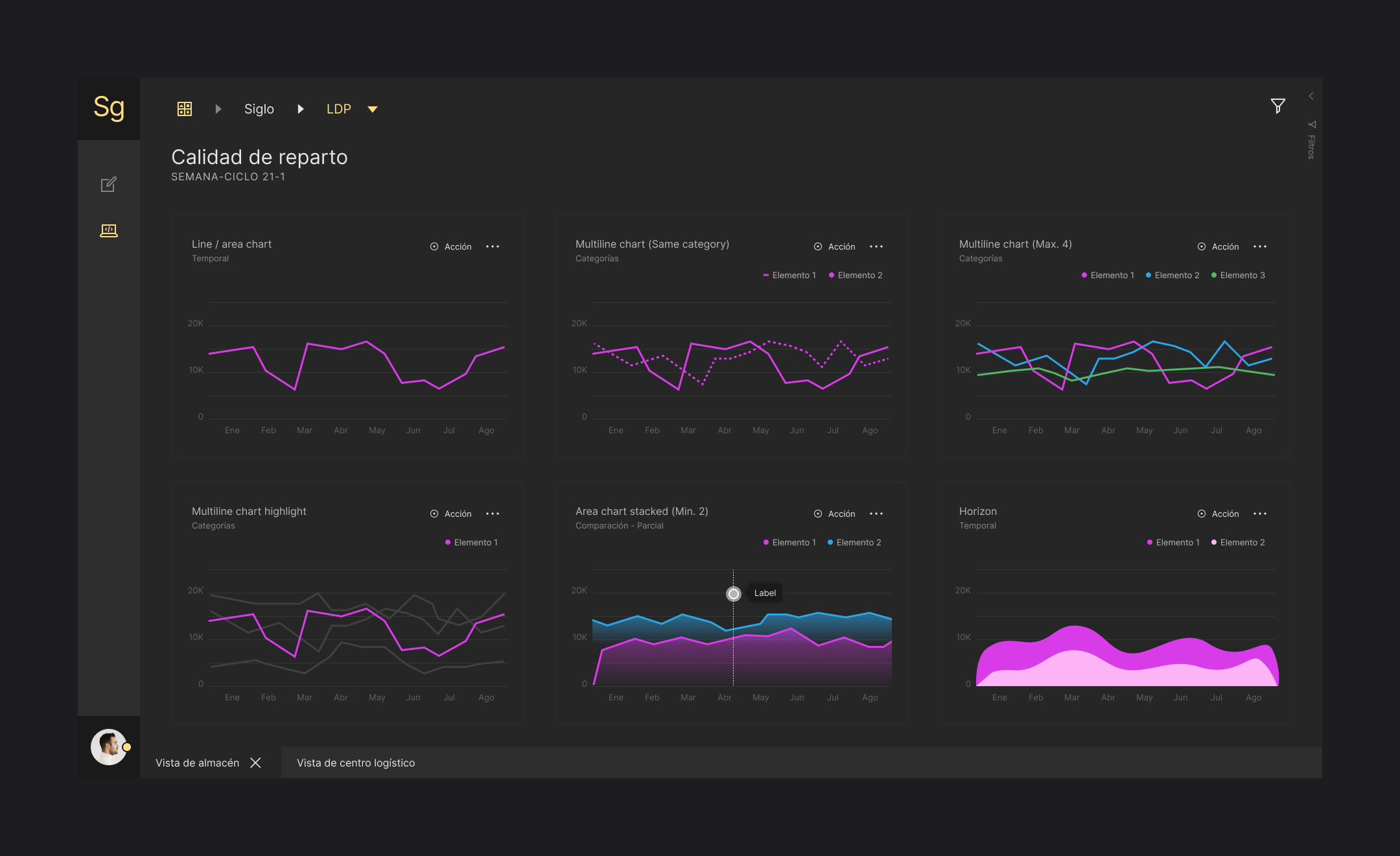Screen dimensions: 1400x856
Task: Click the breadcrumb arrow before LDP
Action: click(x=300, y=109)
